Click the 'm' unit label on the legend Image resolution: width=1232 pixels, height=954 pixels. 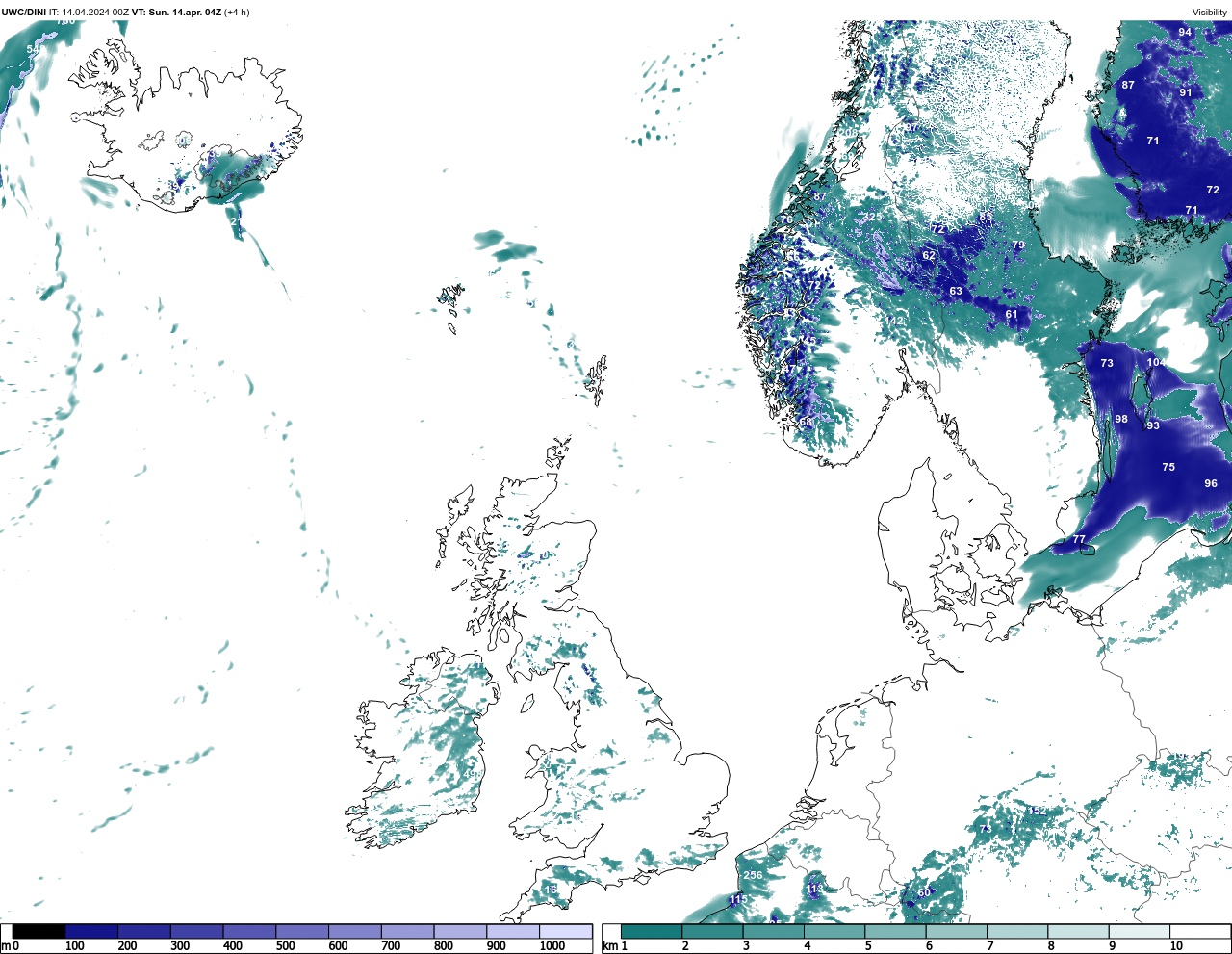6,945
